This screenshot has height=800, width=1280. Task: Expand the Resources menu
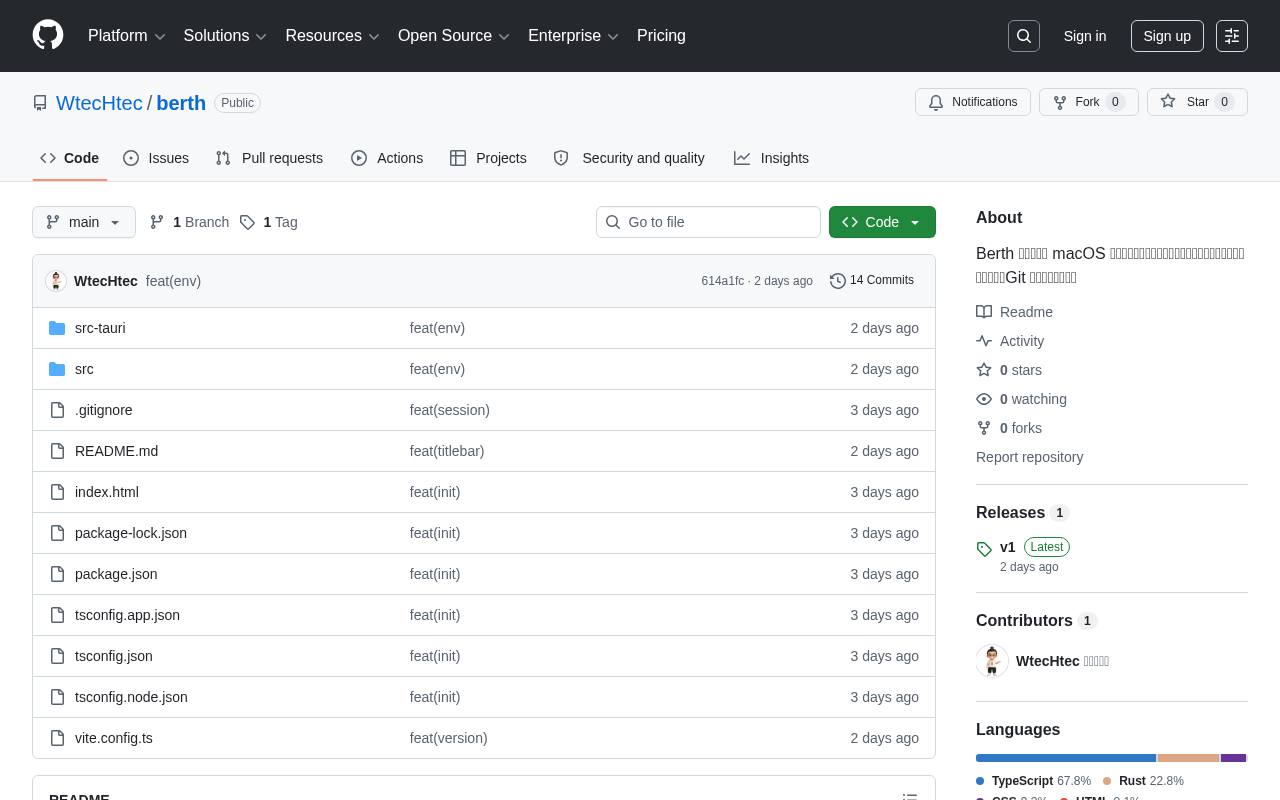[x=332, y=36]
